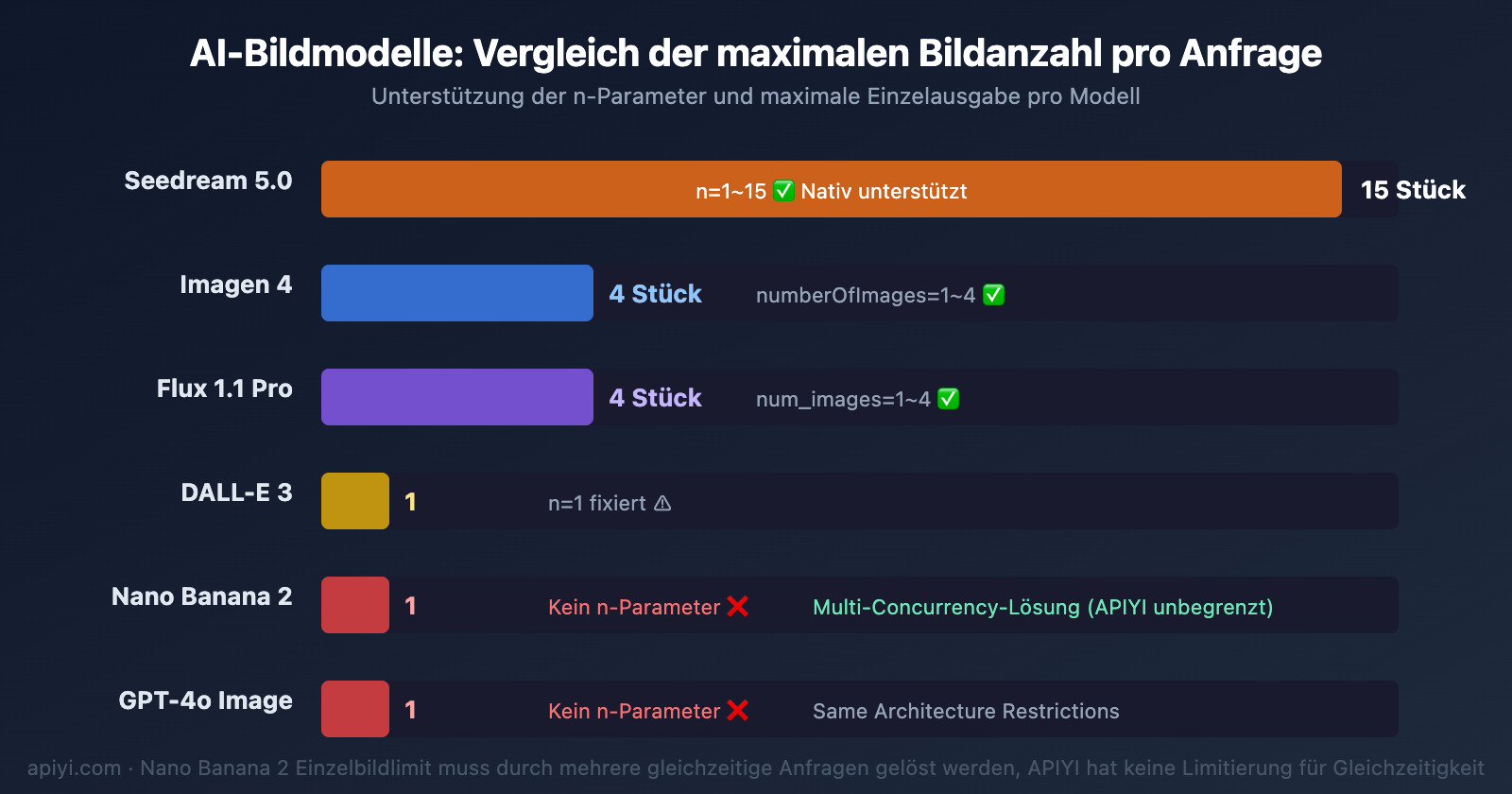This screenshot has width=1512, height=794.
Task: Click the AI-Bildmodelle chart title
Action: tap(756, 54)
